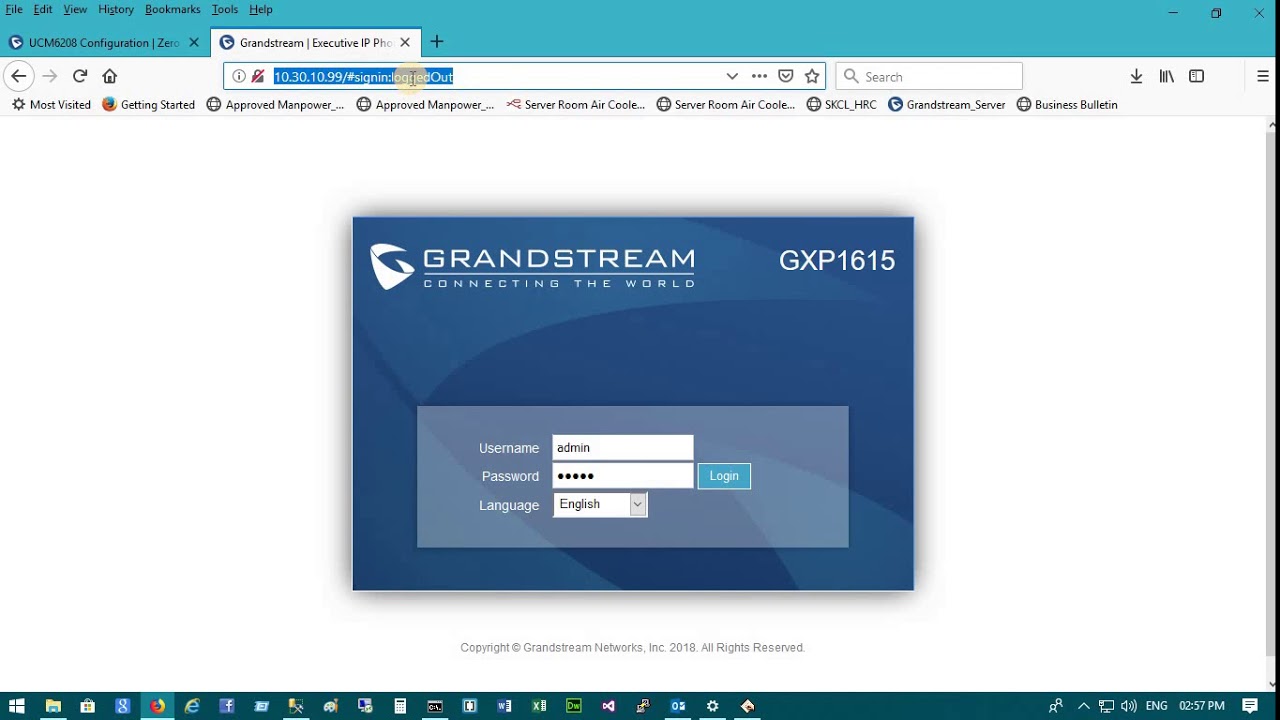Image resolution: width=1280 pixels, height=720 pixels.
Task: Open the Grandstream_Server bookmark
Action: coord(946,104)
